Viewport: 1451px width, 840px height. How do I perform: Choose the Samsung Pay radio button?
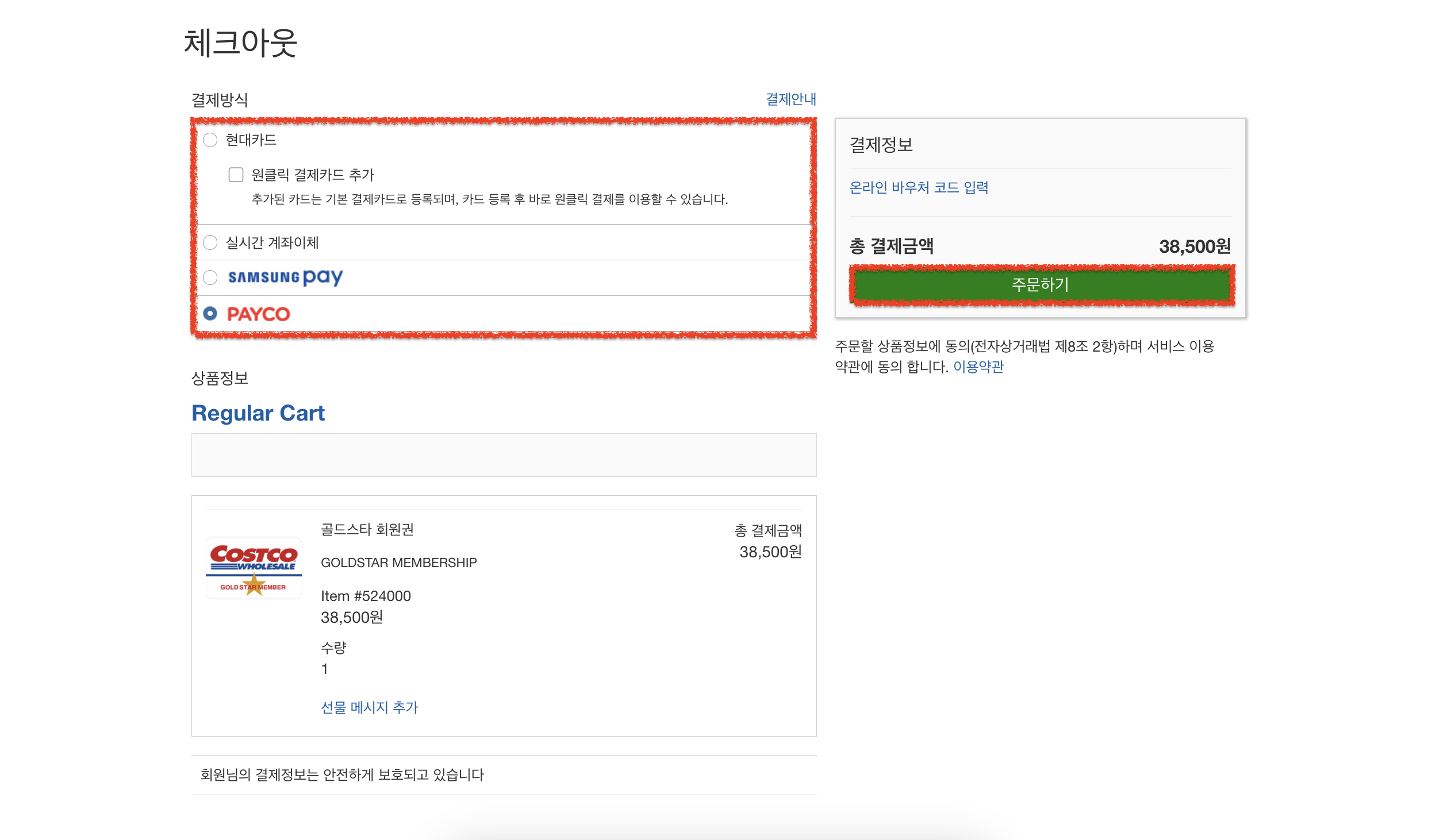click(x=210, y=278)
